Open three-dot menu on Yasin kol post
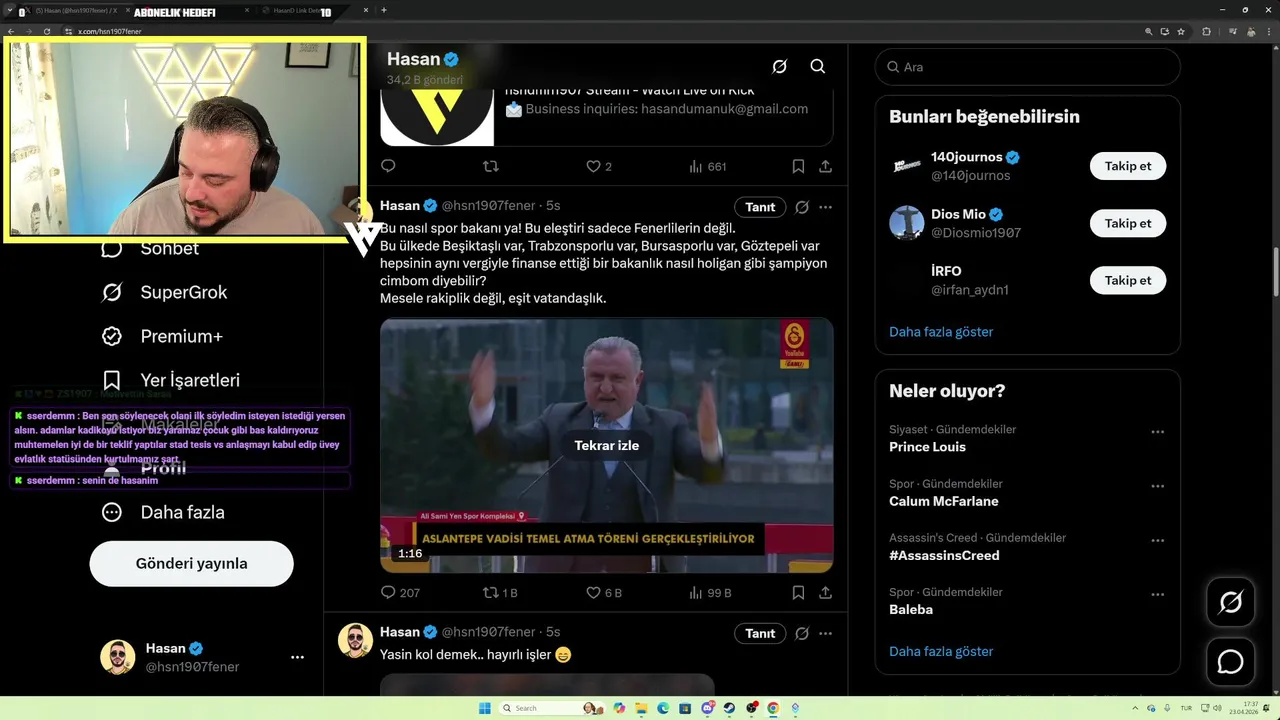Image resolution: width=1280 pixels, height=720 pixels. [825, 633]
